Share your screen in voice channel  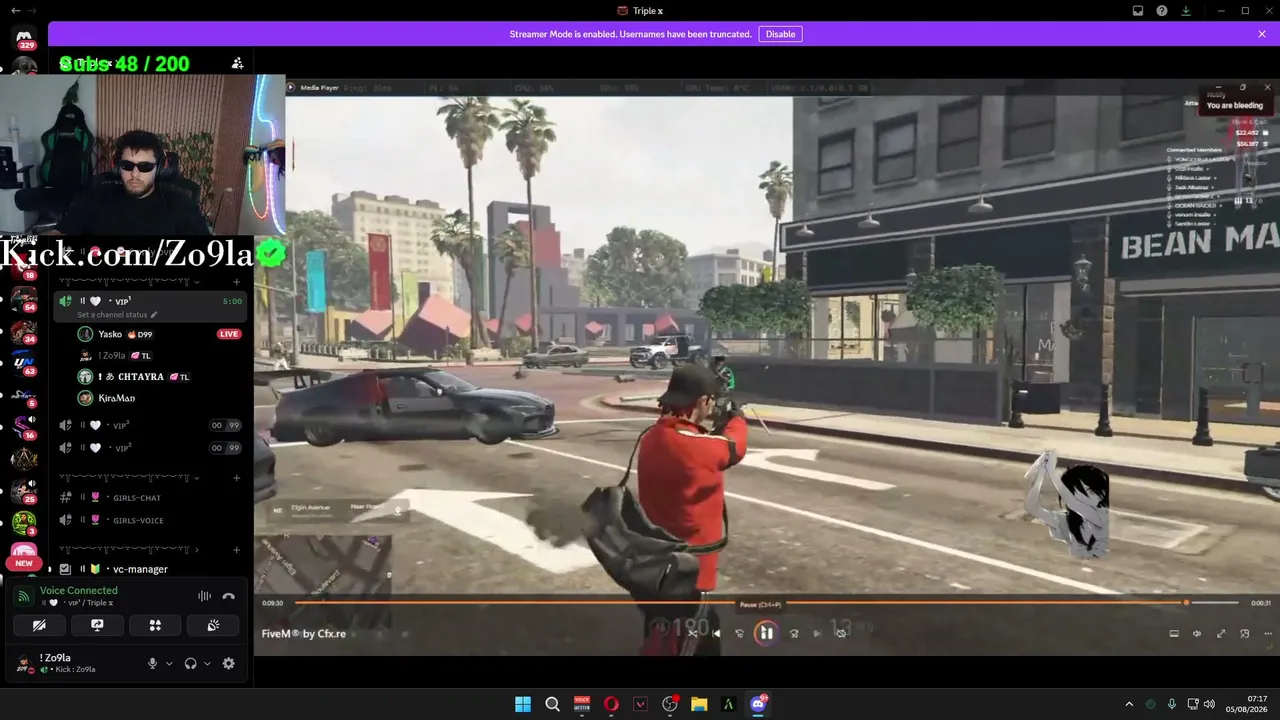[97, 625]
